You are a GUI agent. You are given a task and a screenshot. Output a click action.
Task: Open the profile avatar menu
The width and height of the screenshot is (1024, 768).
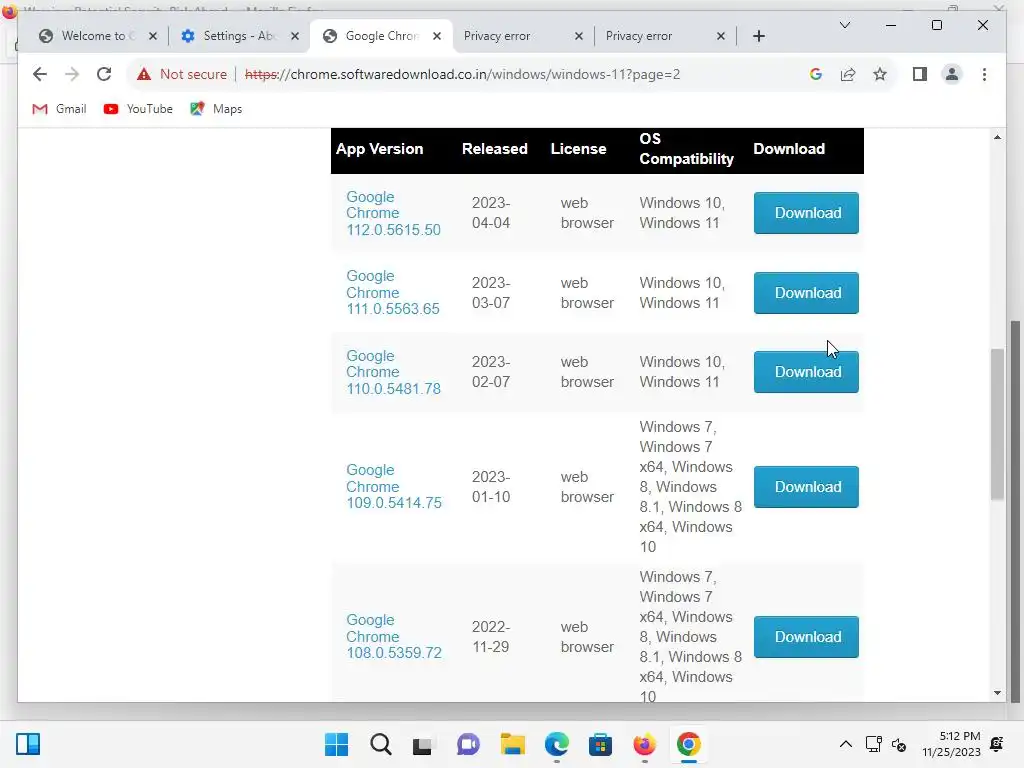(952, 74)
